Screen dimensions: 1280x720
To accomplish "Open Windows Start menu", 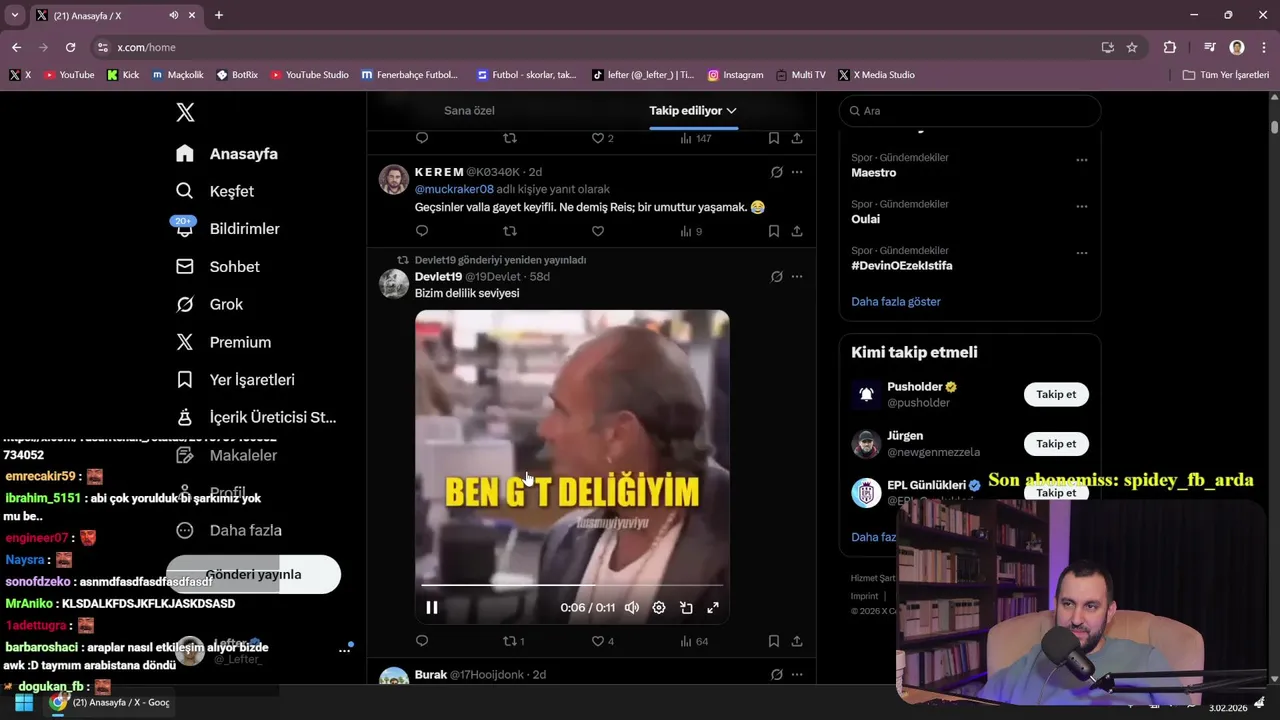I will coord(24,702).
